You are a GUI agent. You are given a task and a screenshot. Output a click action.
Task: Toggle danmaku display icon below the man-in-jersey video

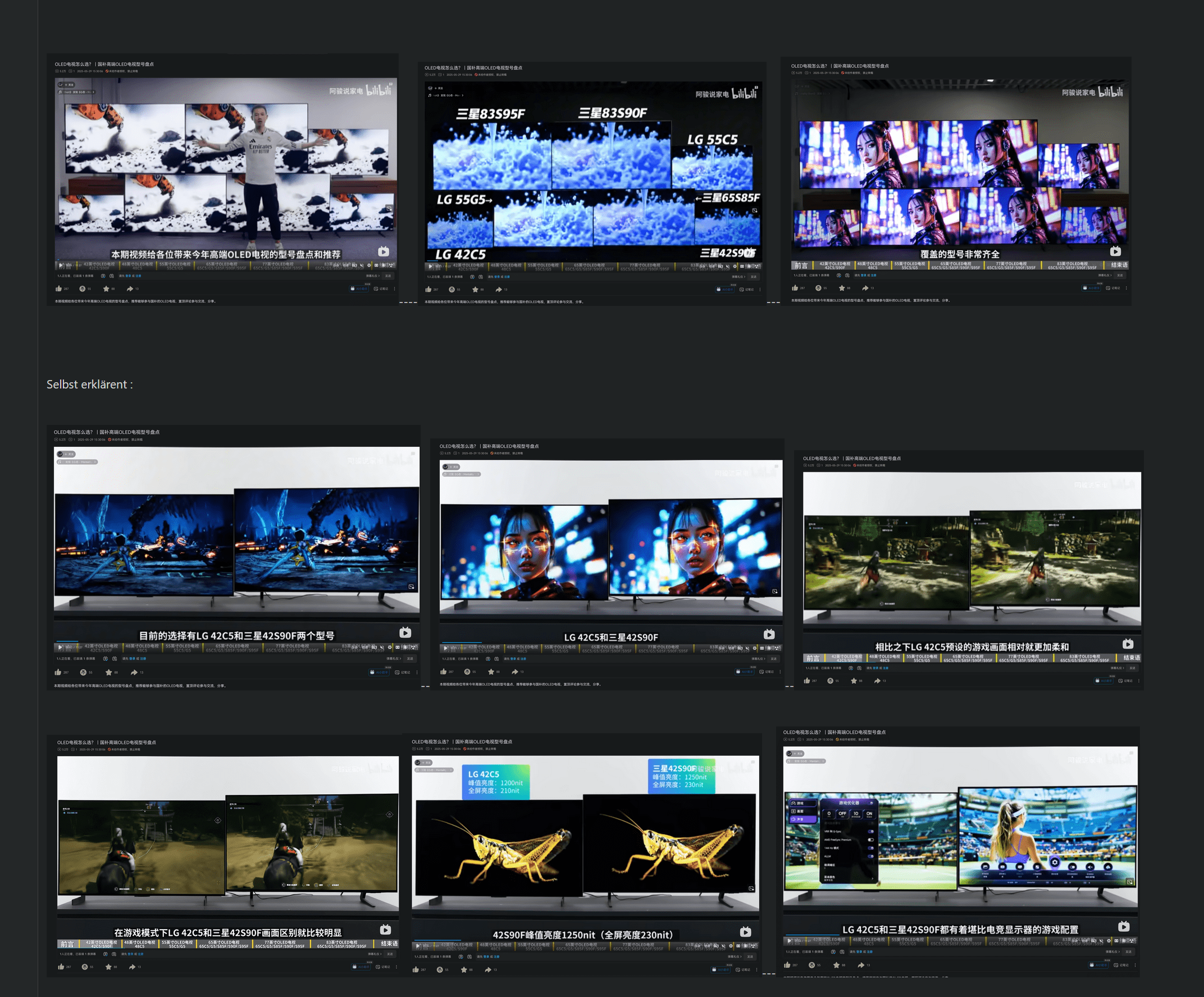point(103,276)
